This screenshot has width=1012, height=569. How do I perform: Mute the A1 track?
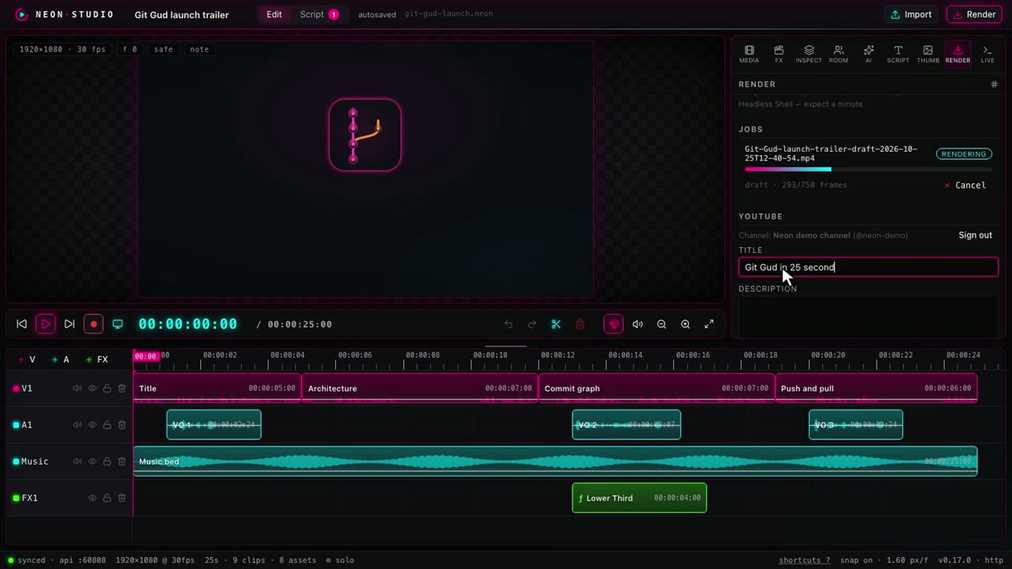coord(77,425)
